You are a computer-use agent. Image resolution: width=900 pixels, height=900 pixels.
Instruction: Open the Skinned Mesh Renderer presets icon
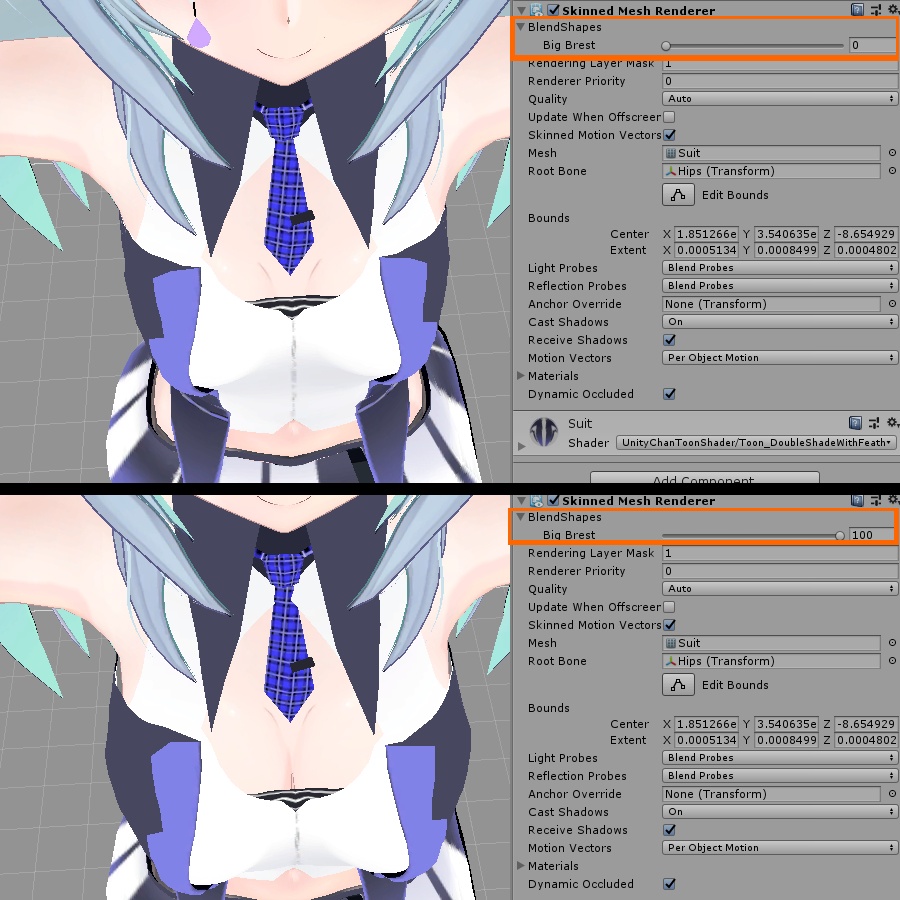point(875,10)
